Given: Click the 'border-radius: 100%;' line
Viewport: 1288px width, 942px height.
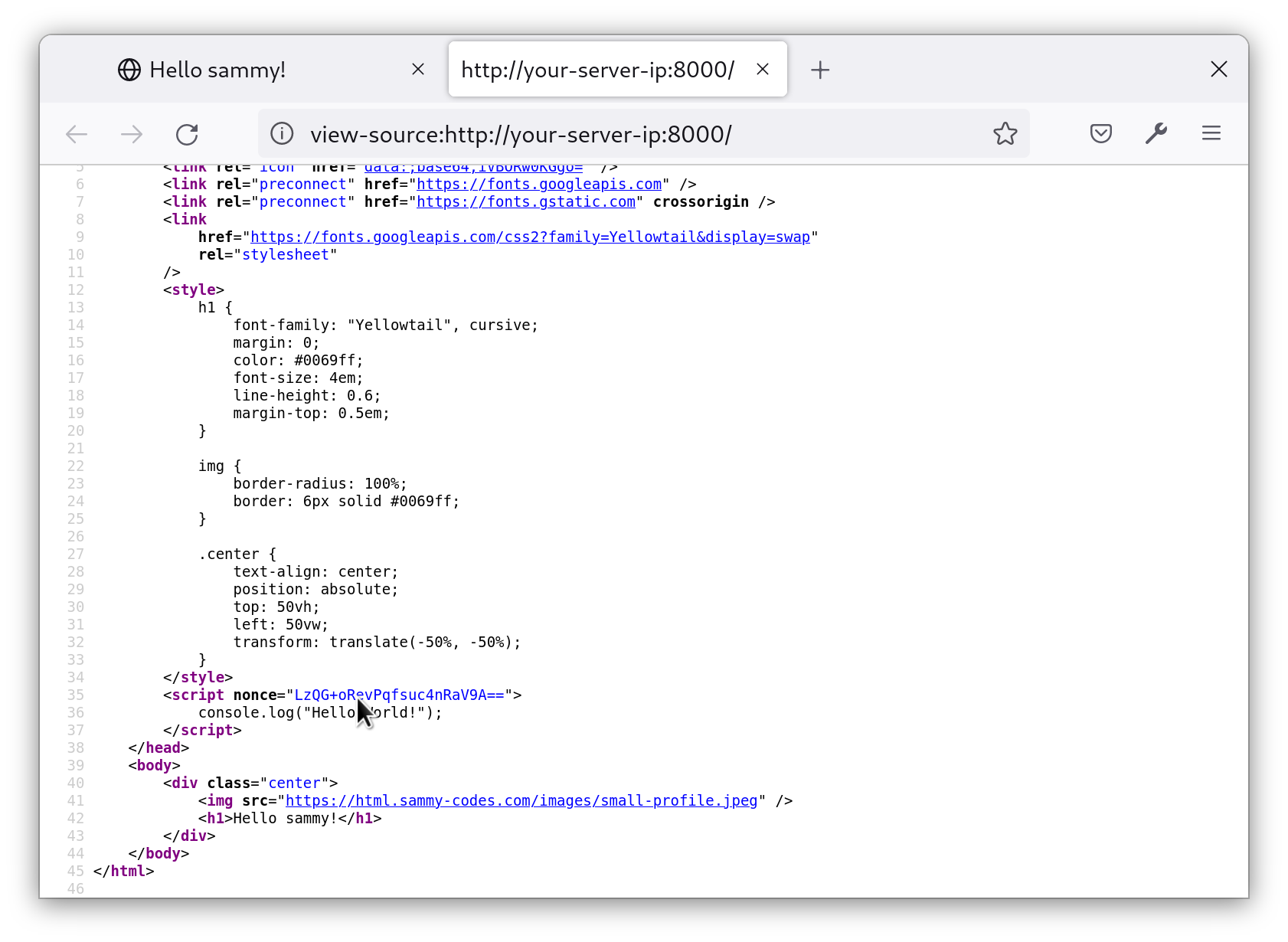Looking at the screenshot, I should coord(320,483).
